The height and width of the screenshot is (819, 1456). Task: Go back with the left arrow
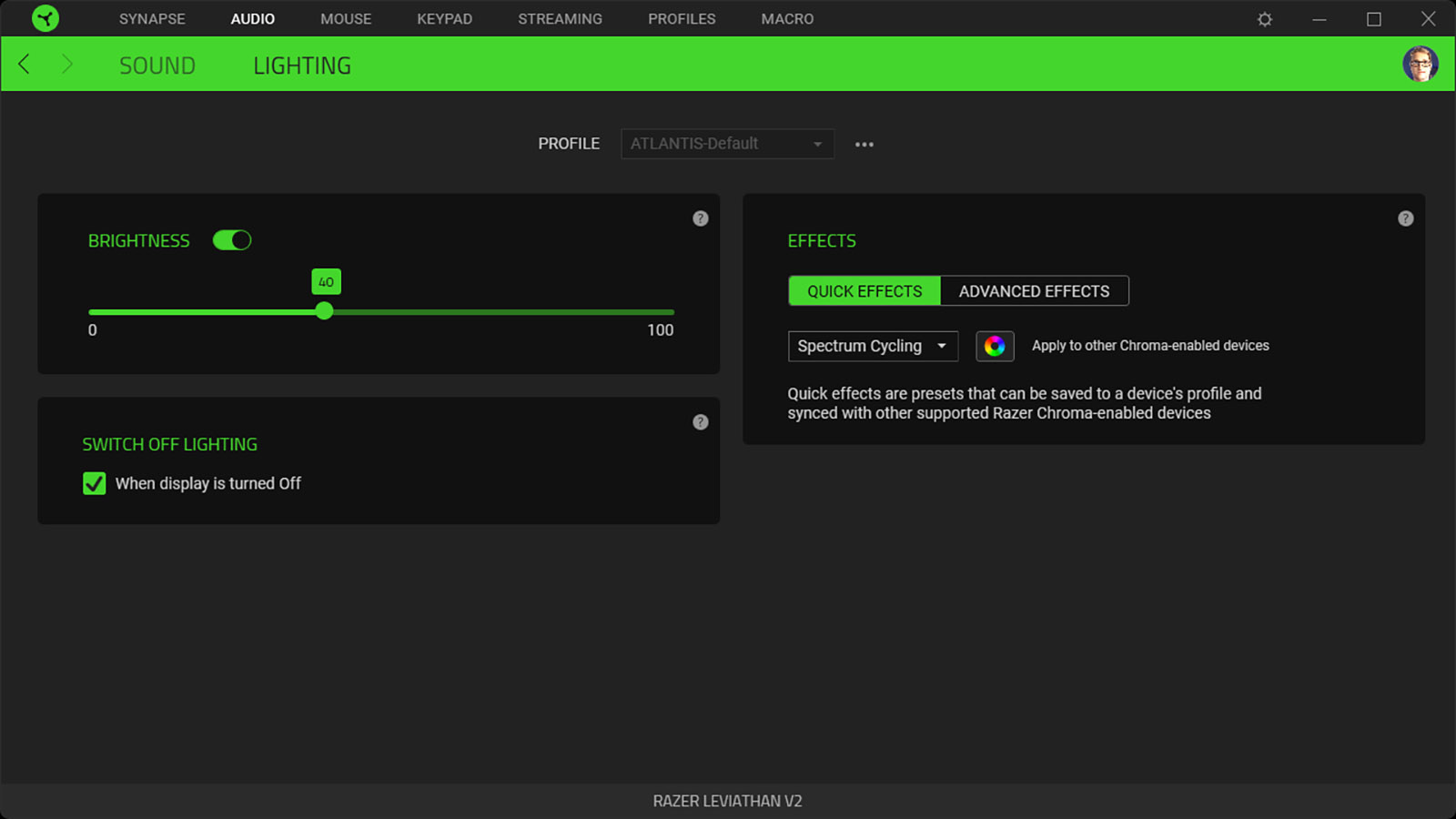click(25, 64)
